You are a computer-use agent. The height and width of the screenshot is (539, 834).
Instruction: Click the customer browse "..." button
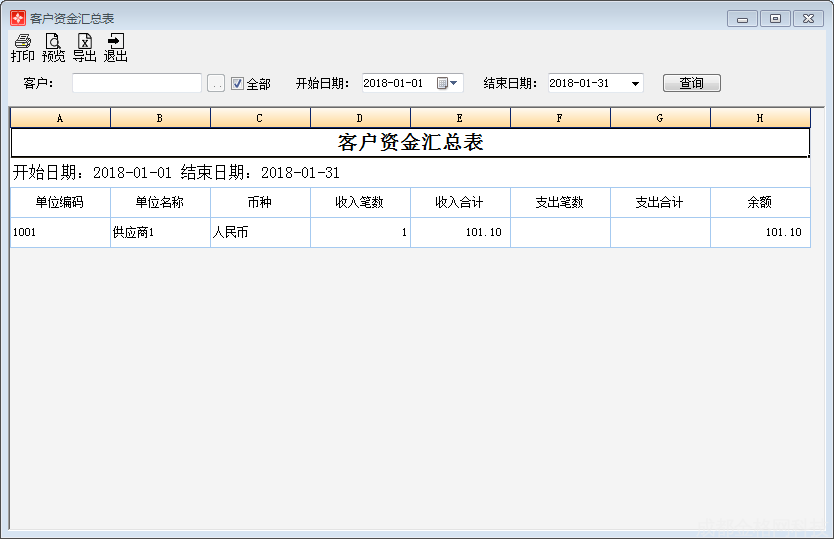pyautogui.click(x=216, y=84)
